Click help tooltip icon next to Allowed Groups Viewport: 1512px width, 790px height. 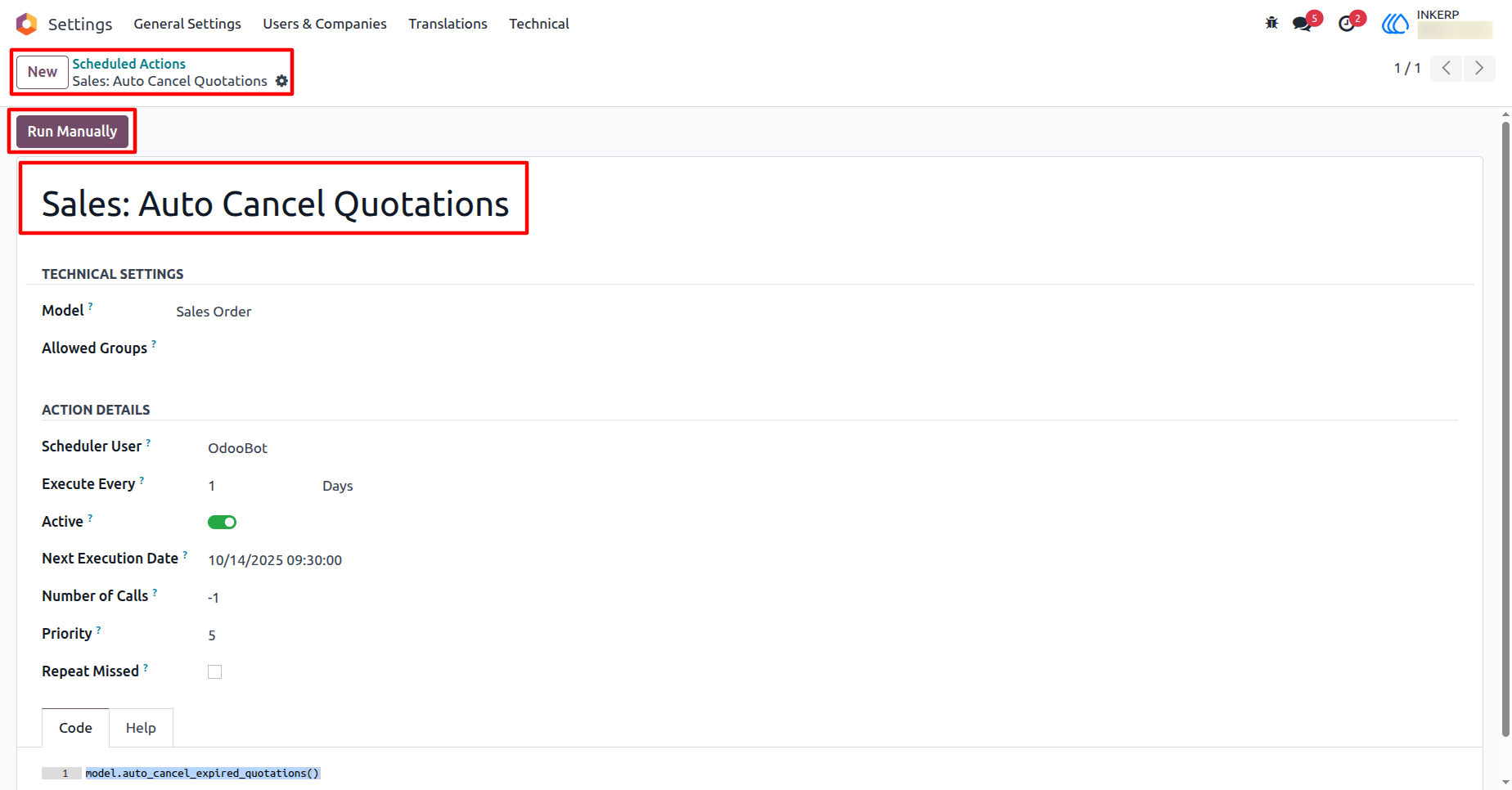pyautogui.click(x=154, y=343)
